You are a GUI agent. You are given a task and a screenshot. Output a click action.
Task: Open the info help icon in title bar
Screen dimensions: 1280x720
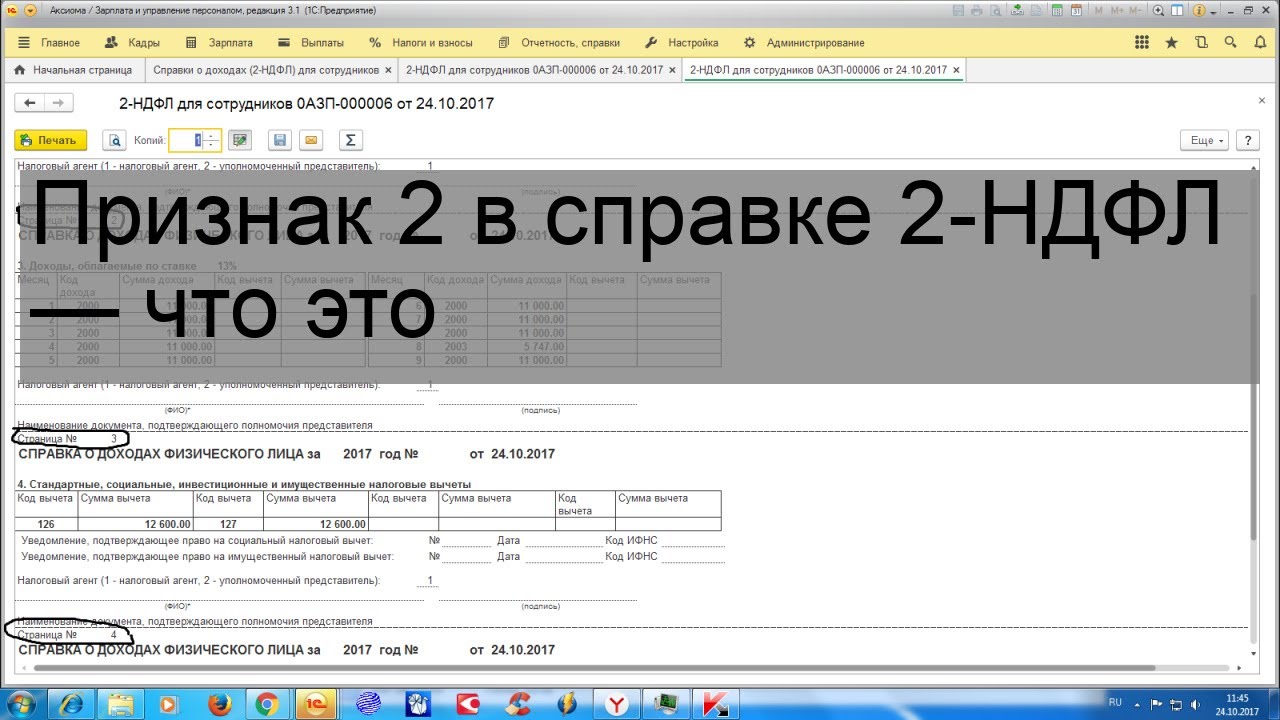[x=1197, y=10]
